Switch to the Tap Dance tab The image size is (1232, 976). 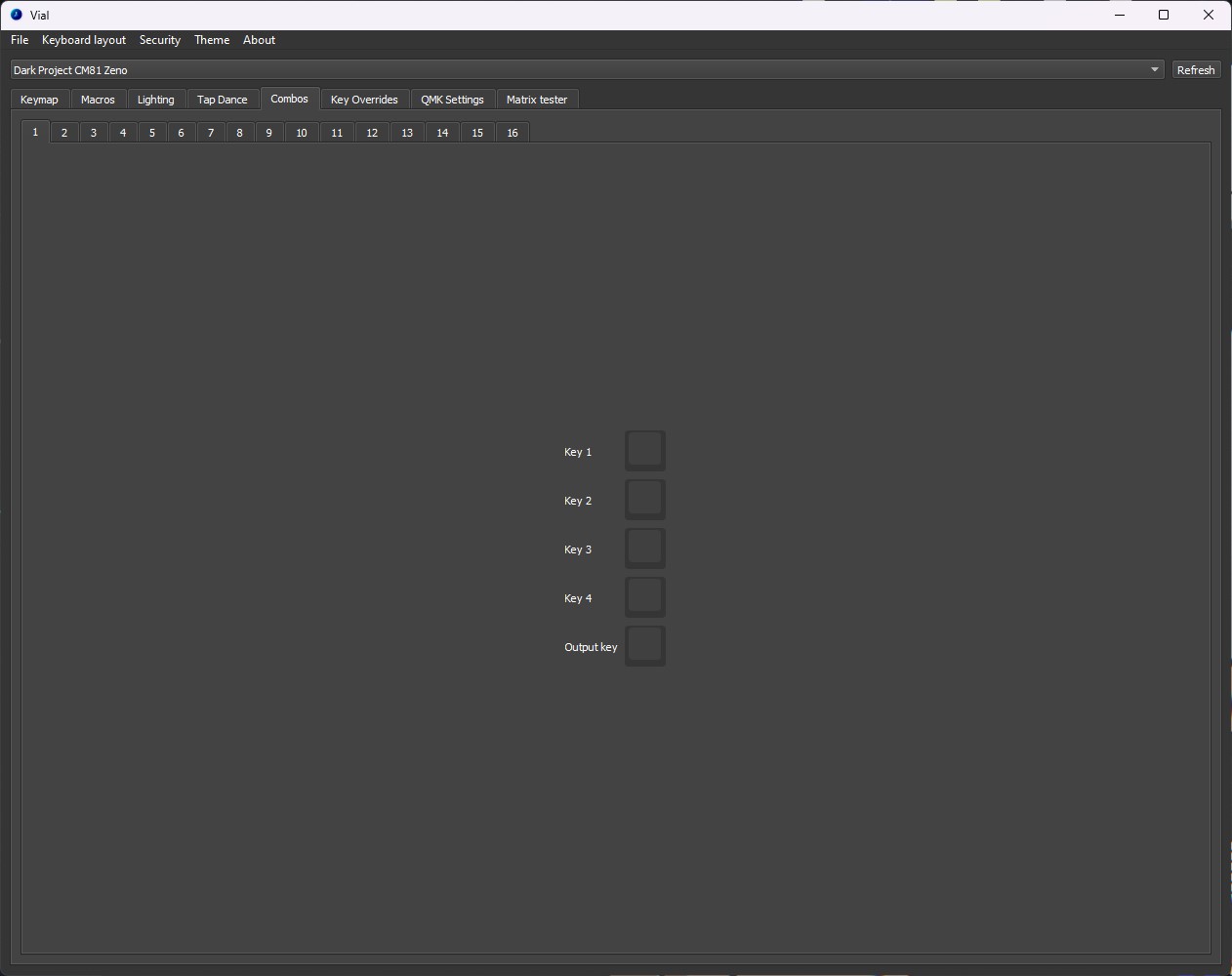coord(223,100)
